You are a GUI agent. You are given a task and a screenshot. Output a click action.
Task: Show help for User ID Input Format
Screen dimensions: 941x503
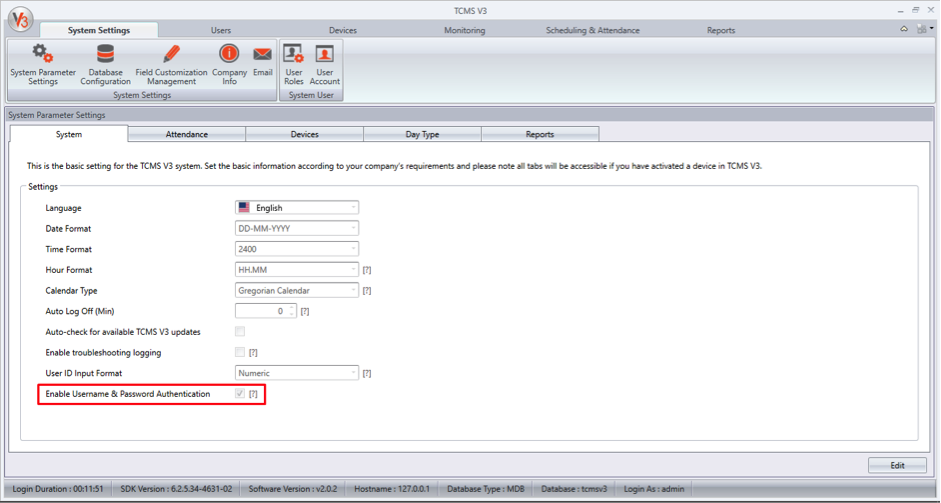[367, 373]
